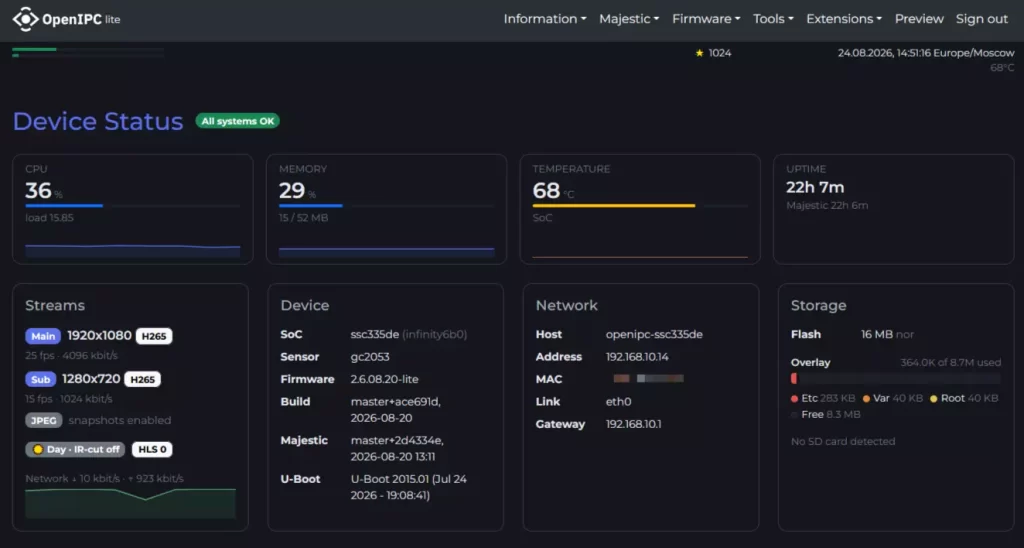Click the H265 badge next to 1280x720

point(142,379)
